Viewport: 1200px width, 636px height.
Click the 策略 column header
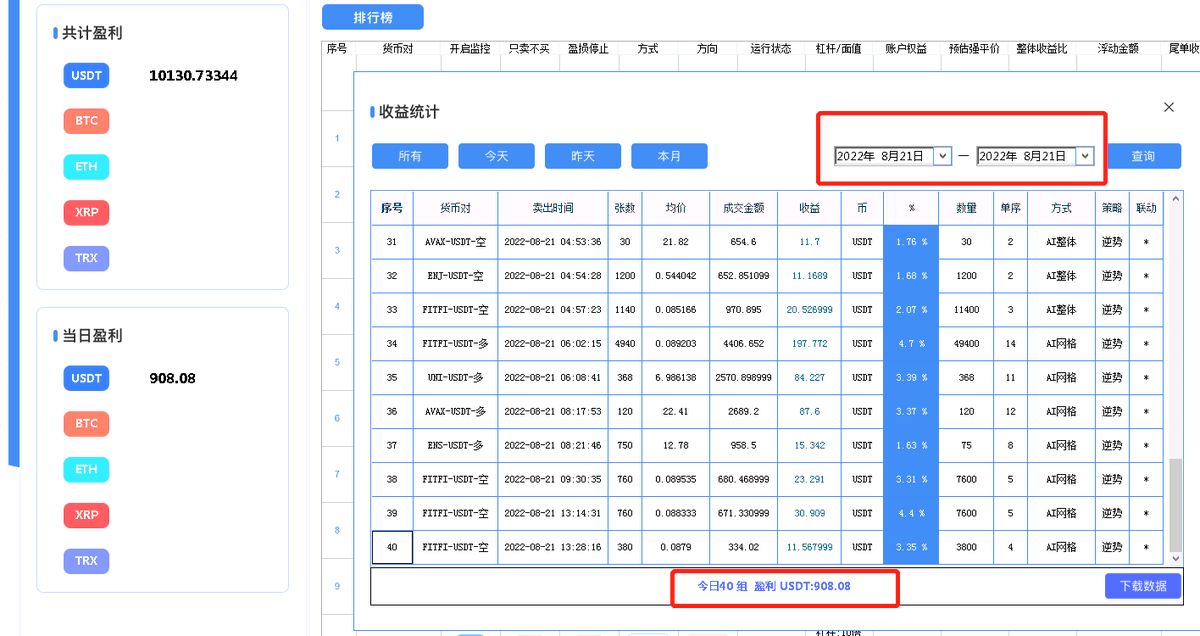coord(1112,208)
